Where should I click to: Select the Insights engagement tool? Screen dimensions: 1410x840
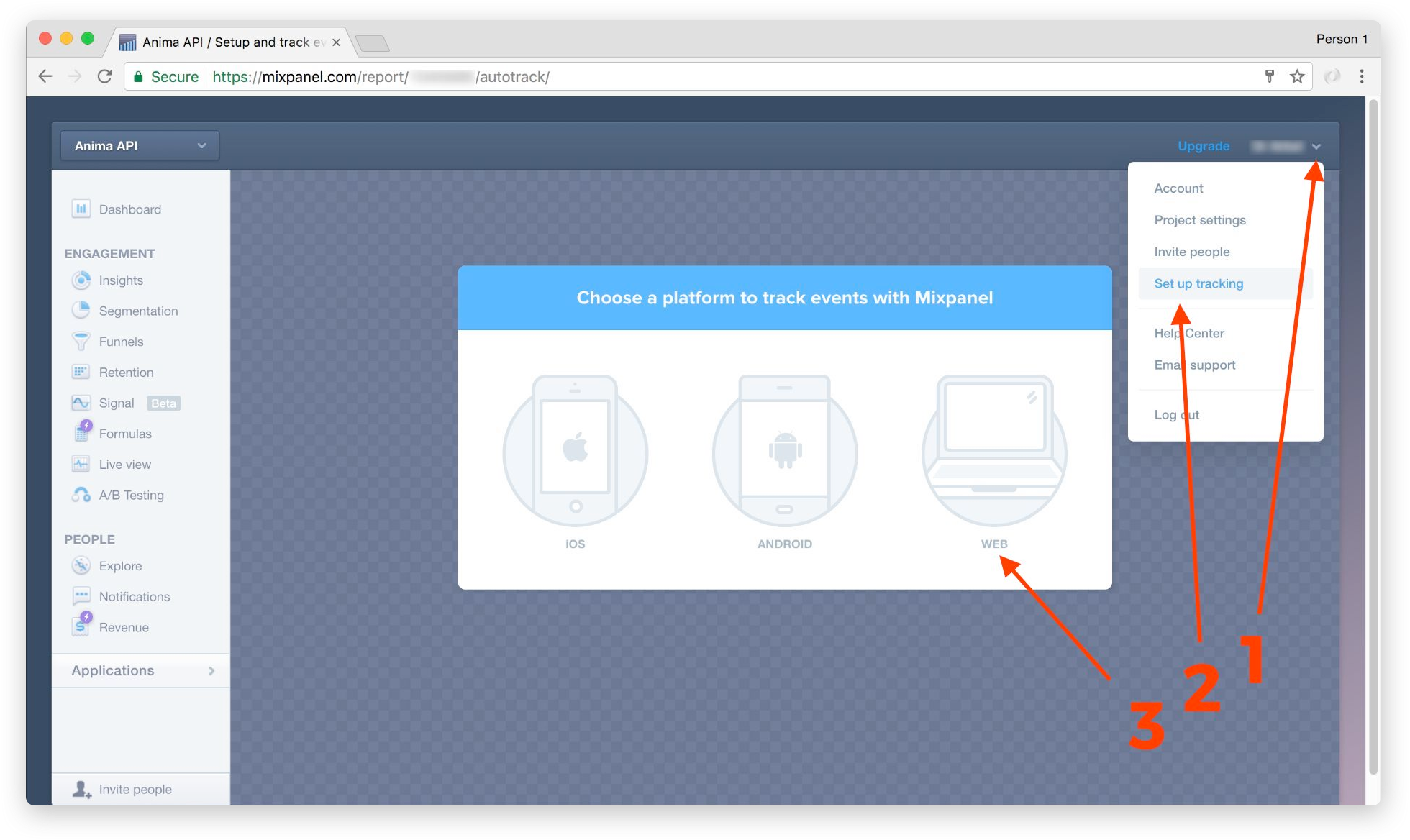120,280
